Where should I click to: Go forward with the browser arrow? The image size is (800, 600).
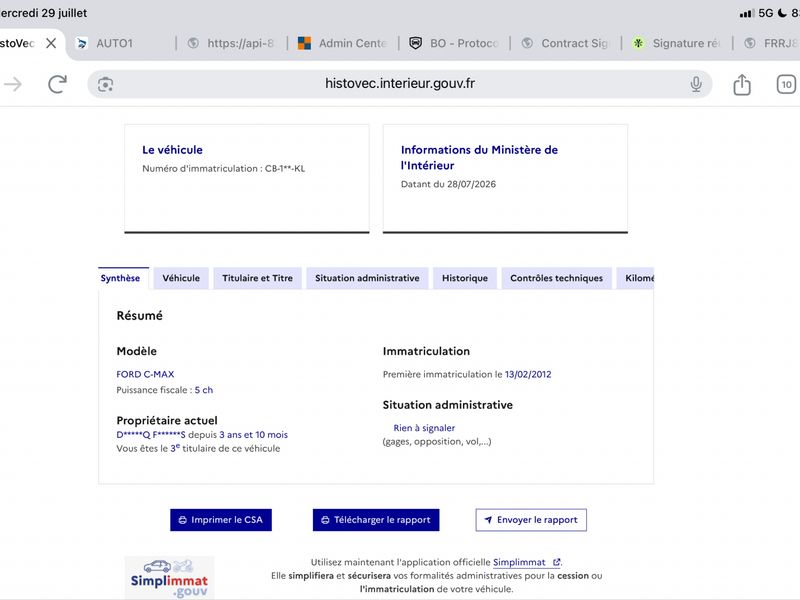13,84
